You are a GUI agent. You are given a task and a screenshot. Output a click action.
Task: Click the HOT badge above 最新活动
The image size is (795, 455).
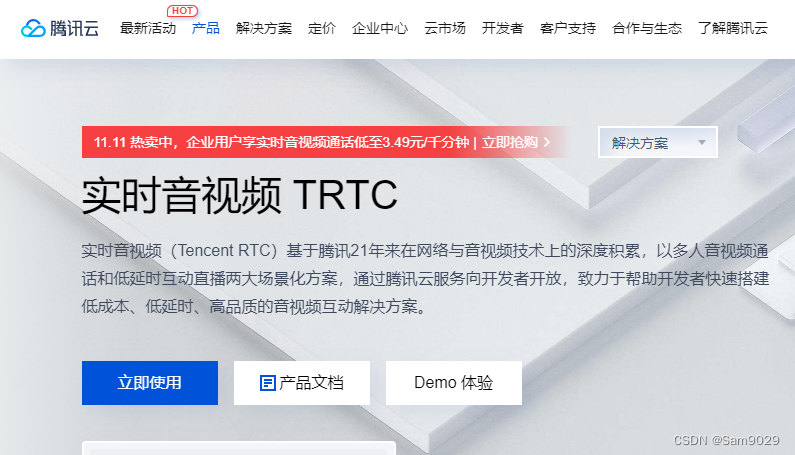coord(182,11)
